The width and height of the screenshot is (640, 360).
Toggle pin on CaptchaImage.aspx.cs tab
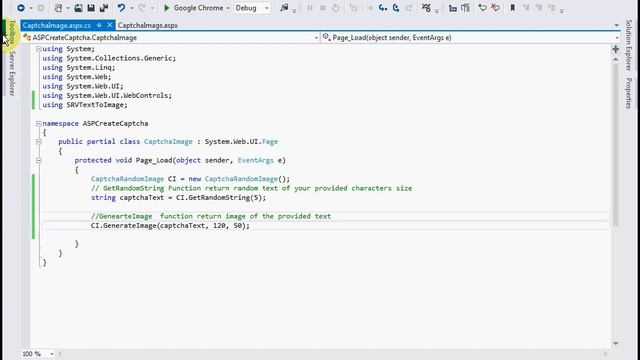(99, 25)
